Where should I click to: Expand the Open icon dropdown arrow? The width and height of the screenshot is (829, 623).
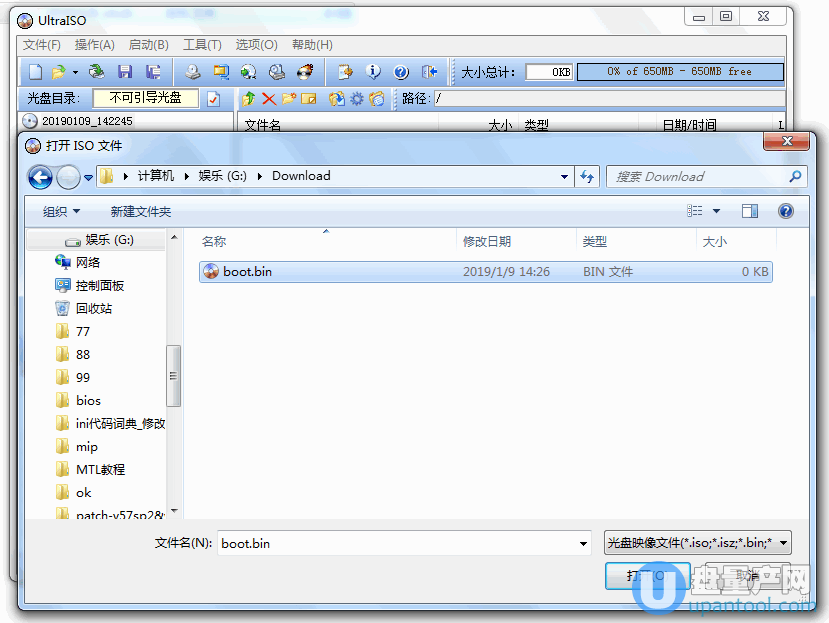[75, 72]
